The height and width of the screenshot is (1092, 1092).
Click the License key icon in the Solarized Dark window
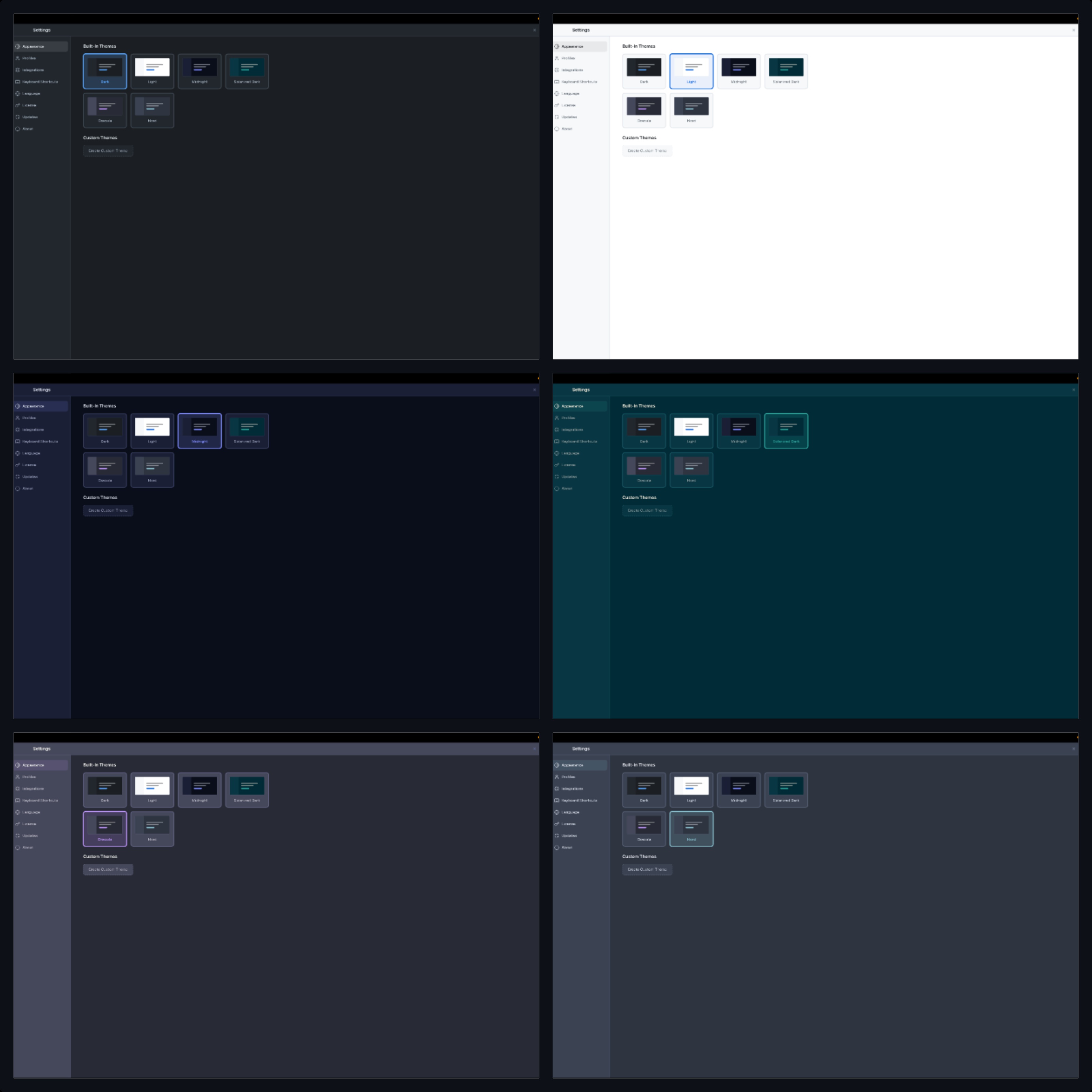click(x=557, y=464)
